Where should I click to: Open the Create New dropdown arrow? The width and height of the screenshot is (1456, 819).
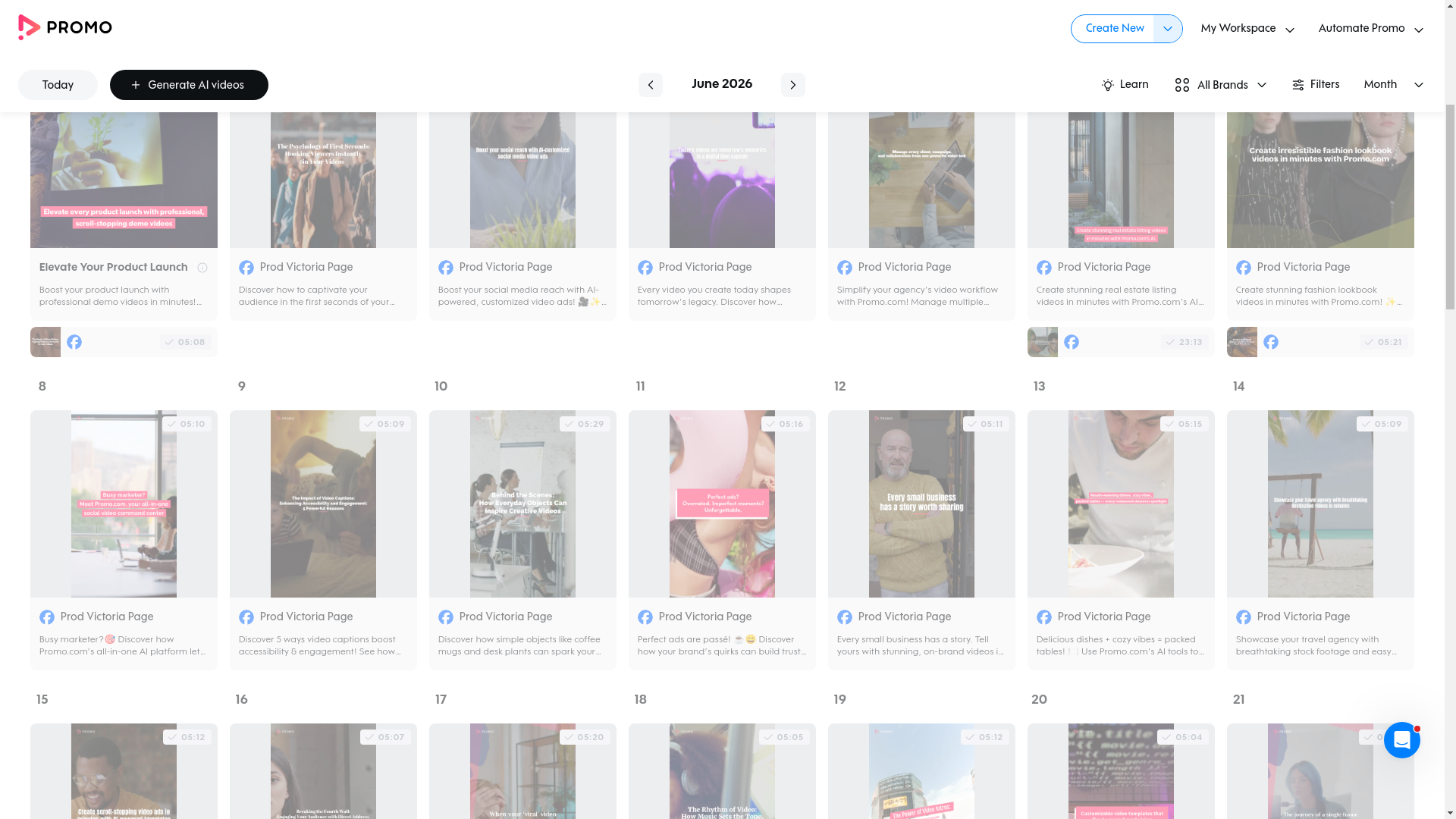1168,29
